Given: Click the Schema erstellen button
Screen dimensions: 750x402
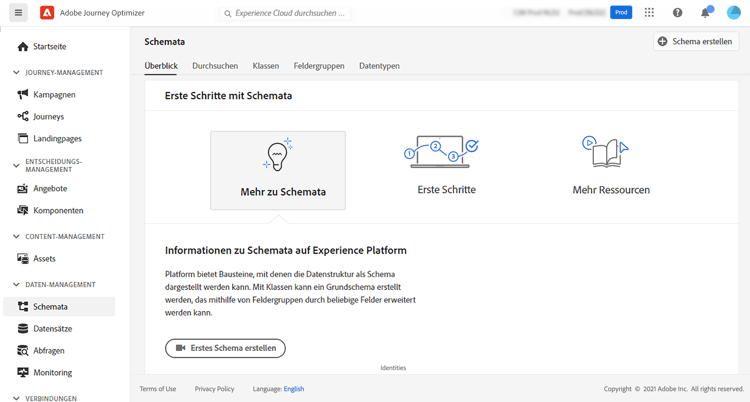Looking at the screenshot, I should click(x=696, y=42).
